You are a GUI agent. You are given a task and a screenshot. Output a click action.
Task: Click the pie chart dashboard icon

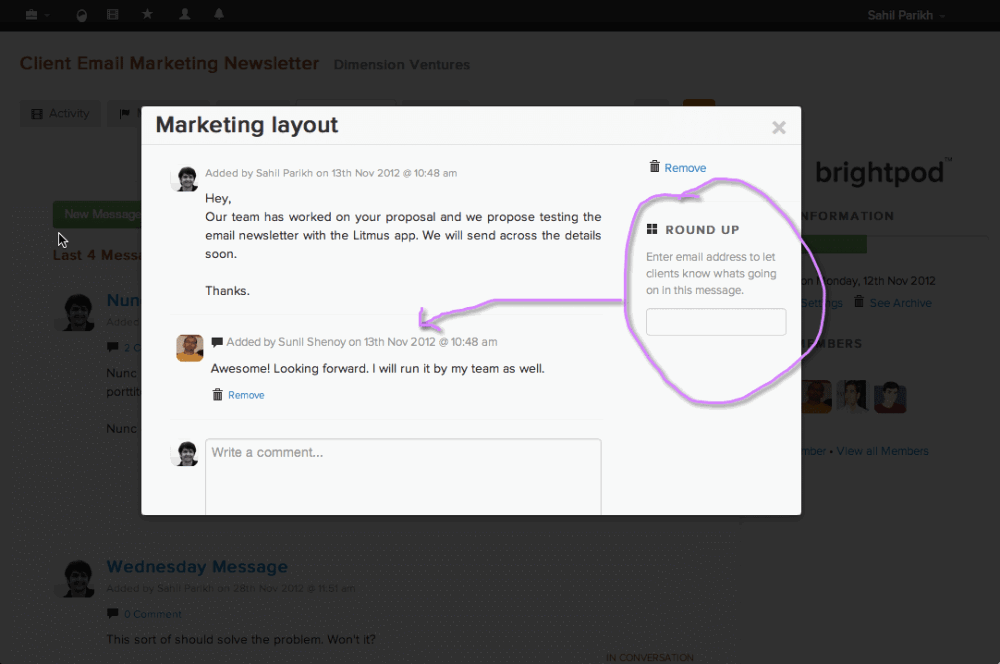[x=82, y=15]
